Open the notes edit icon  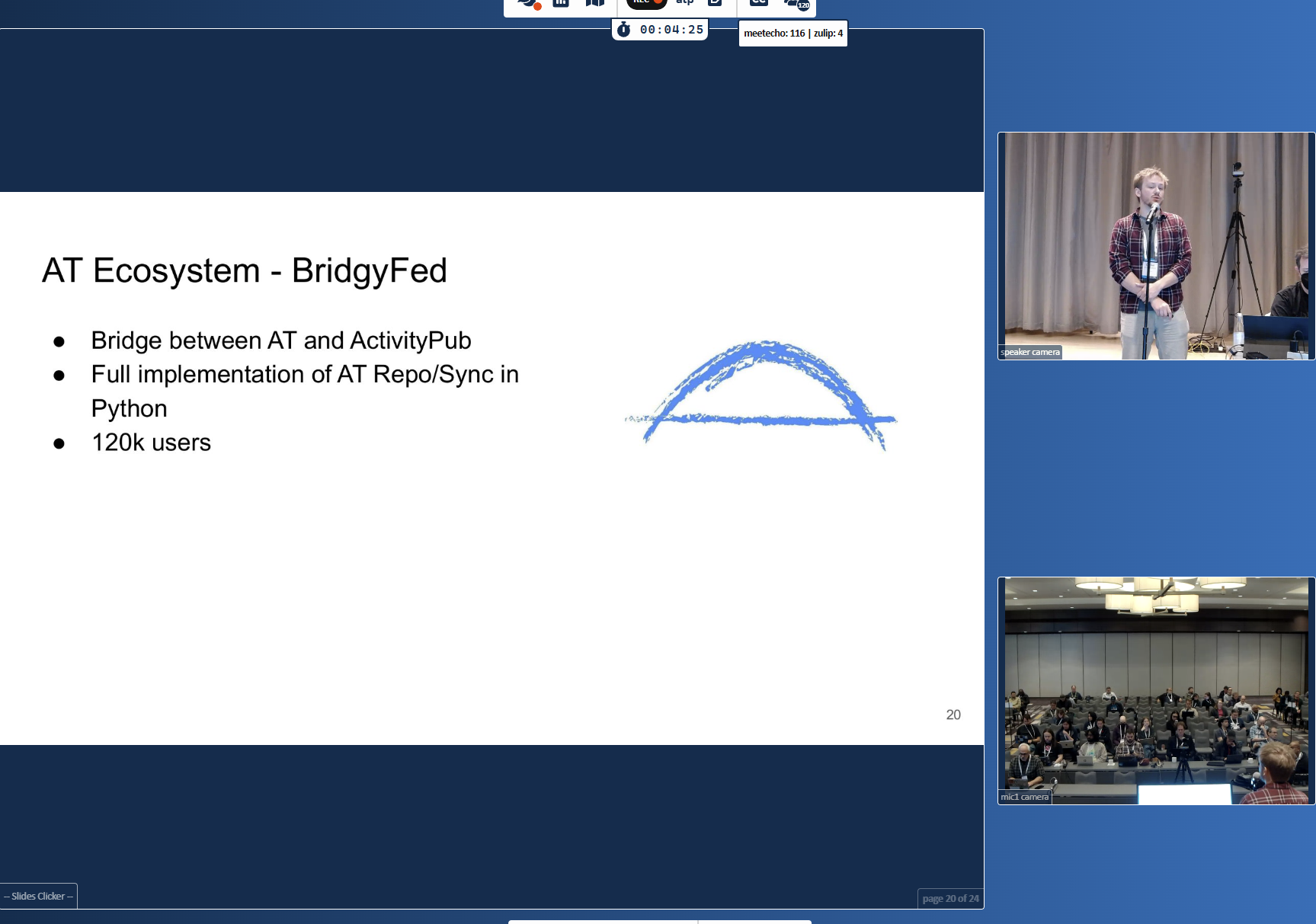point(715,3)
